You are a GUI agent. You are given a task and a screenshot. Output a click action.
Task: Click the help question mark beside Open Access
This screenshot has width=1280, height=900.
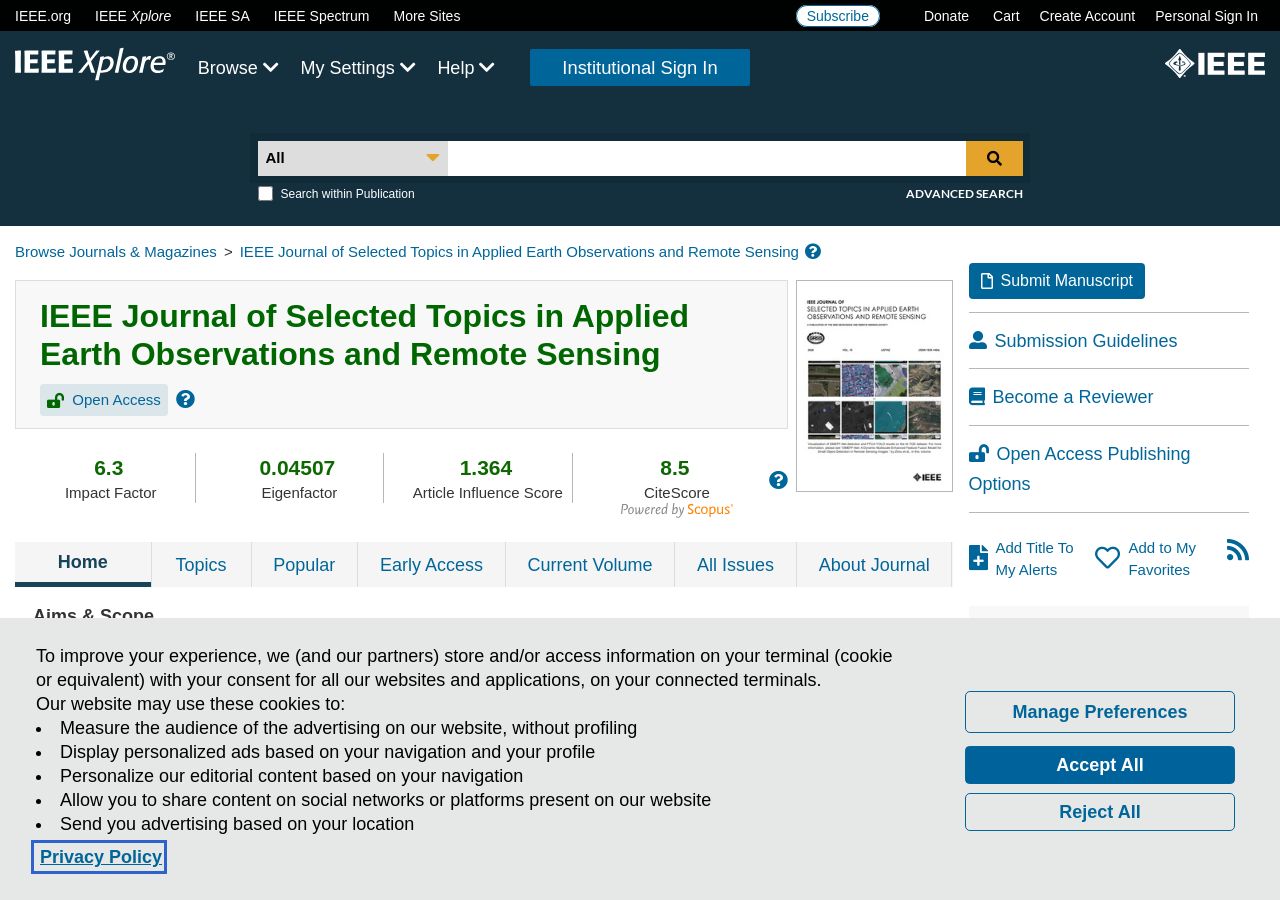coord(185,399)
